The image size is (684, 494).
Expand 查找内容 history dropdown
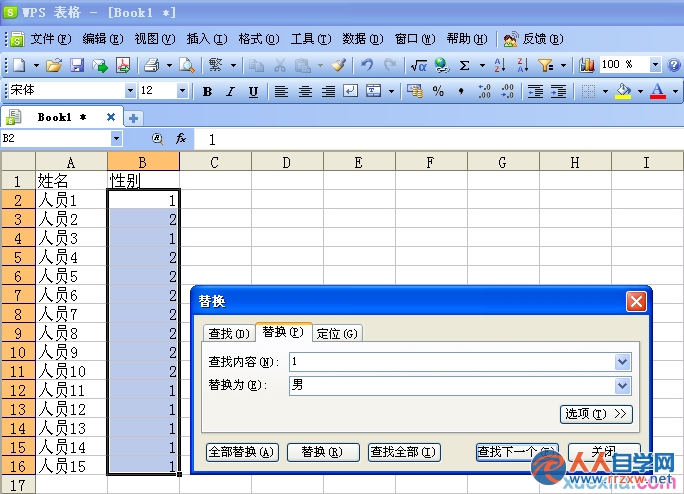point(622,362)
